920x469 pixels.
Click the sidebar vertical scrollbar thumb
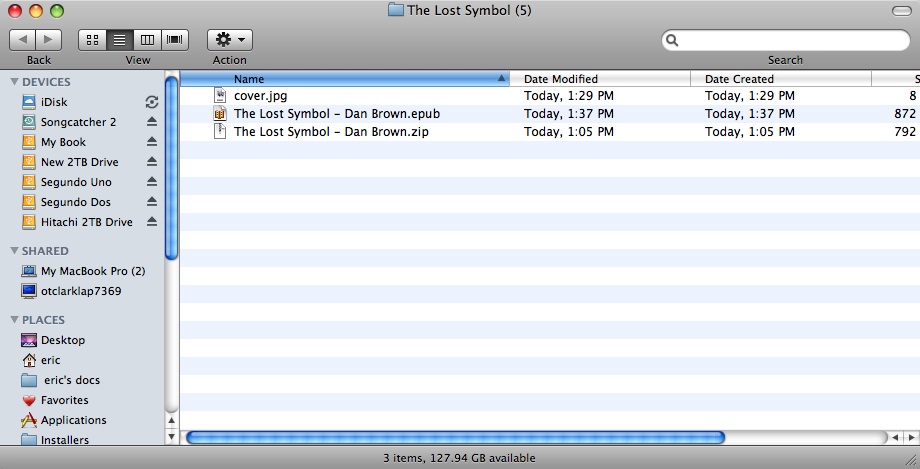click(x=171, y=168)
